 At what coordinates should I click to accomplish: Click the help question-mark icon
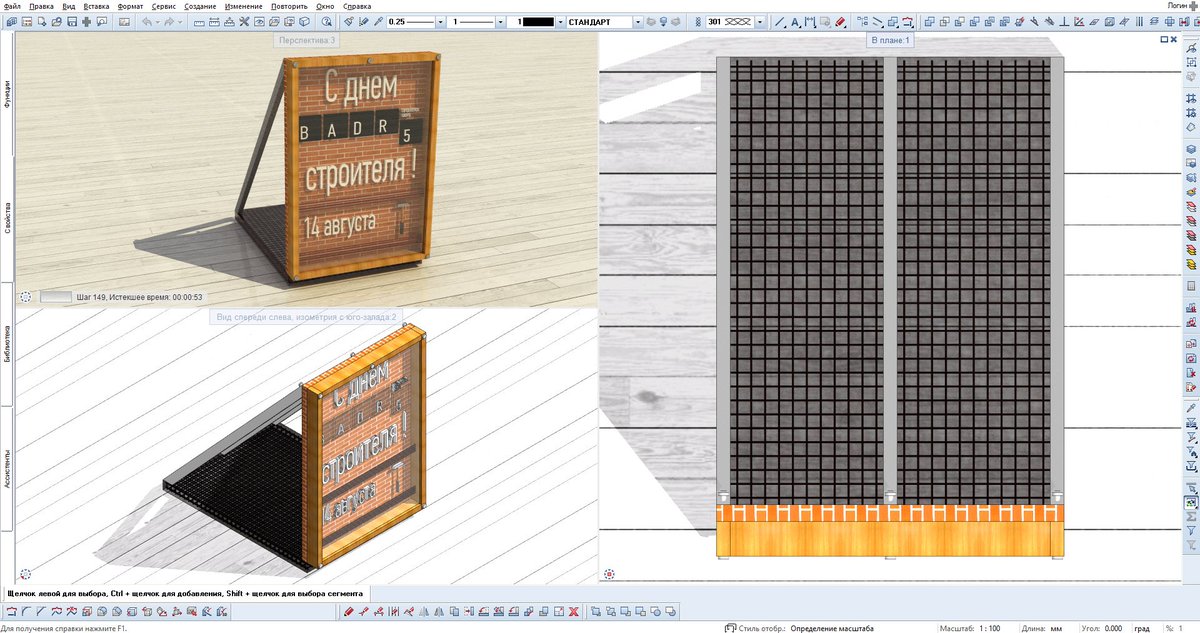[326, 21]
